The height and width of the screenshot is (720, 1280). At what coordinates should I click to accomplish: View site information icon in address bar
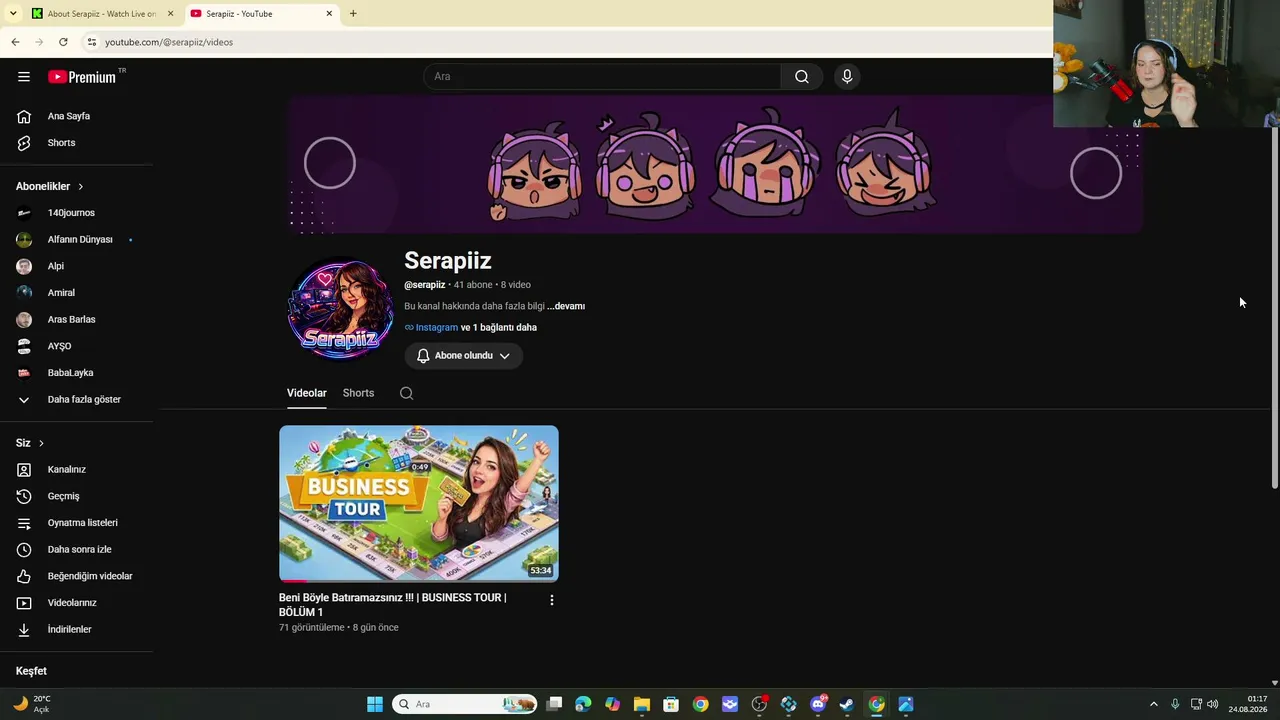click(91, 42)
